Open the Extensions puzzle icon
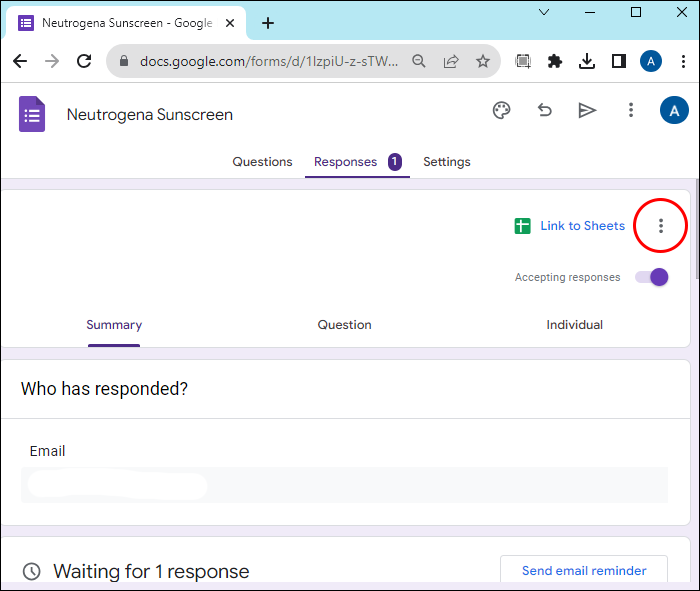Screen dimensions: 700x591 554,61
